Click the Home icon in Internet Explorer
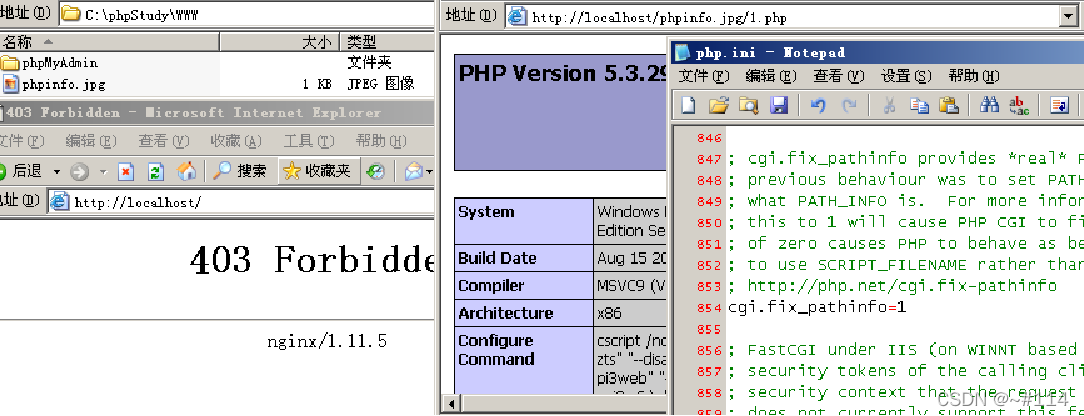This screenshot has height=416, width=1084. [187, 171]
